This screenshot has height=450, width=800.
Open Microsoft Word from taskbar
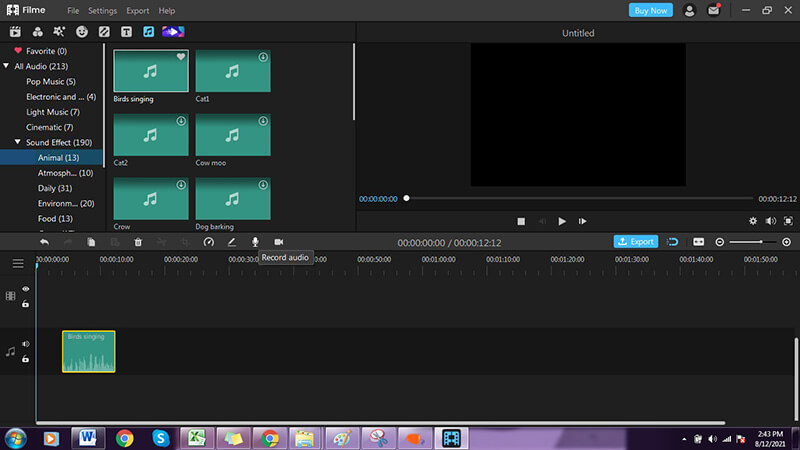pos(88,438)
